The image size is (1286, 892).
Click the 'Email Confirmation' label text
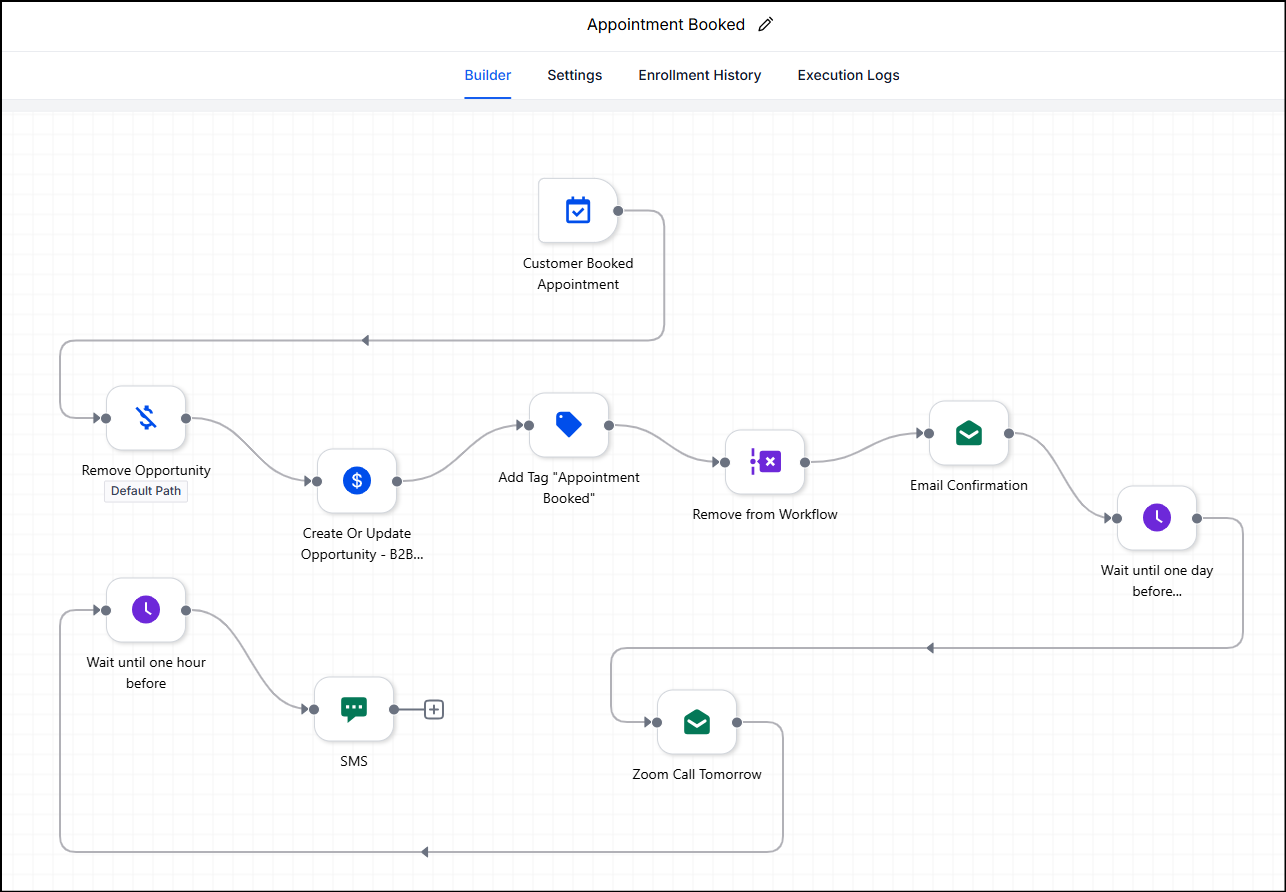(969, 485)
